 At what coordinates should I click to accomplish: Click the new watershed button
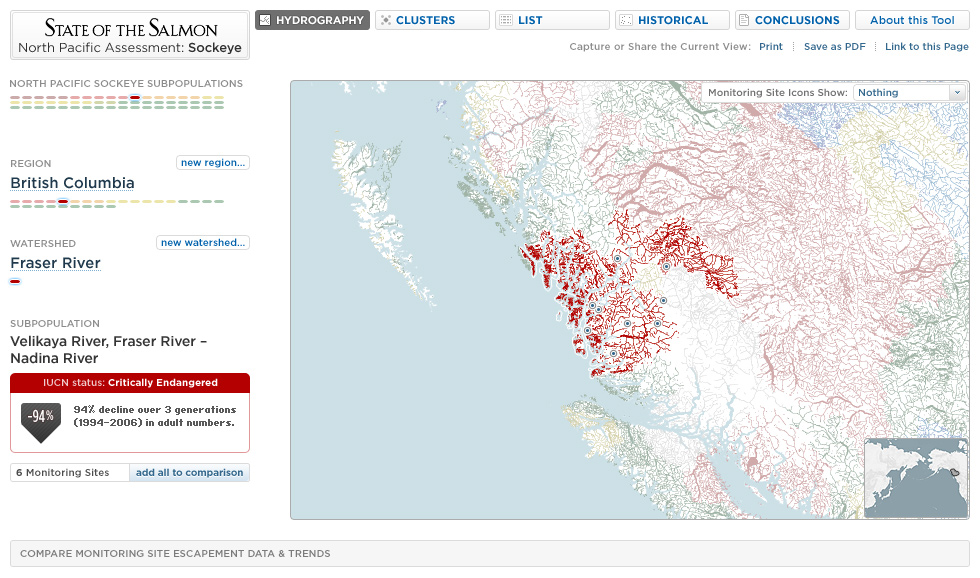(202, 242)
